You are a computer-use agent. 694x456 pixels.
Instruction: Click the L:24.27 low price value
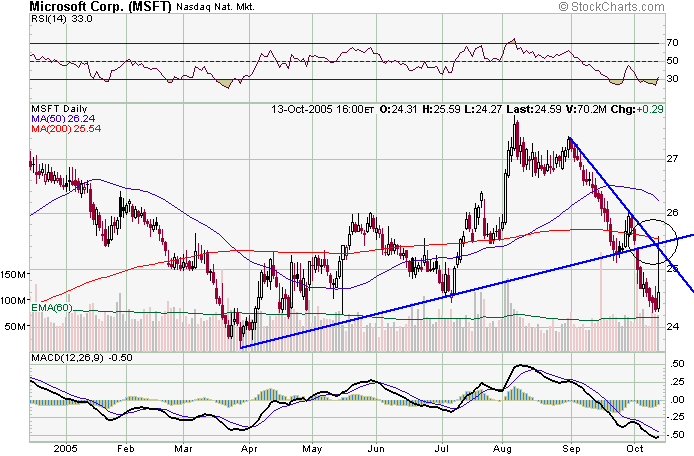click(483, 109)
